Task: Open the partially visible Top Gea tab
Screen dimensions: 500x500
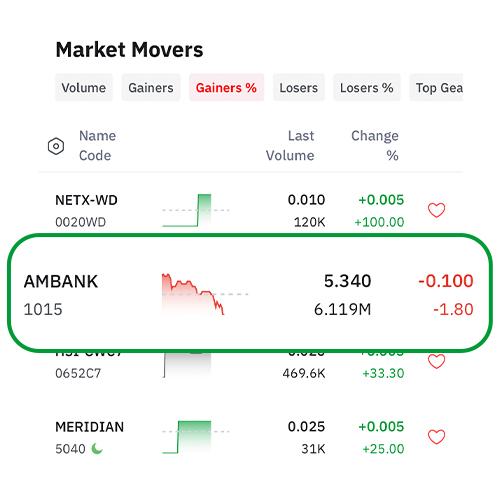Action: (x=436, y=88)
